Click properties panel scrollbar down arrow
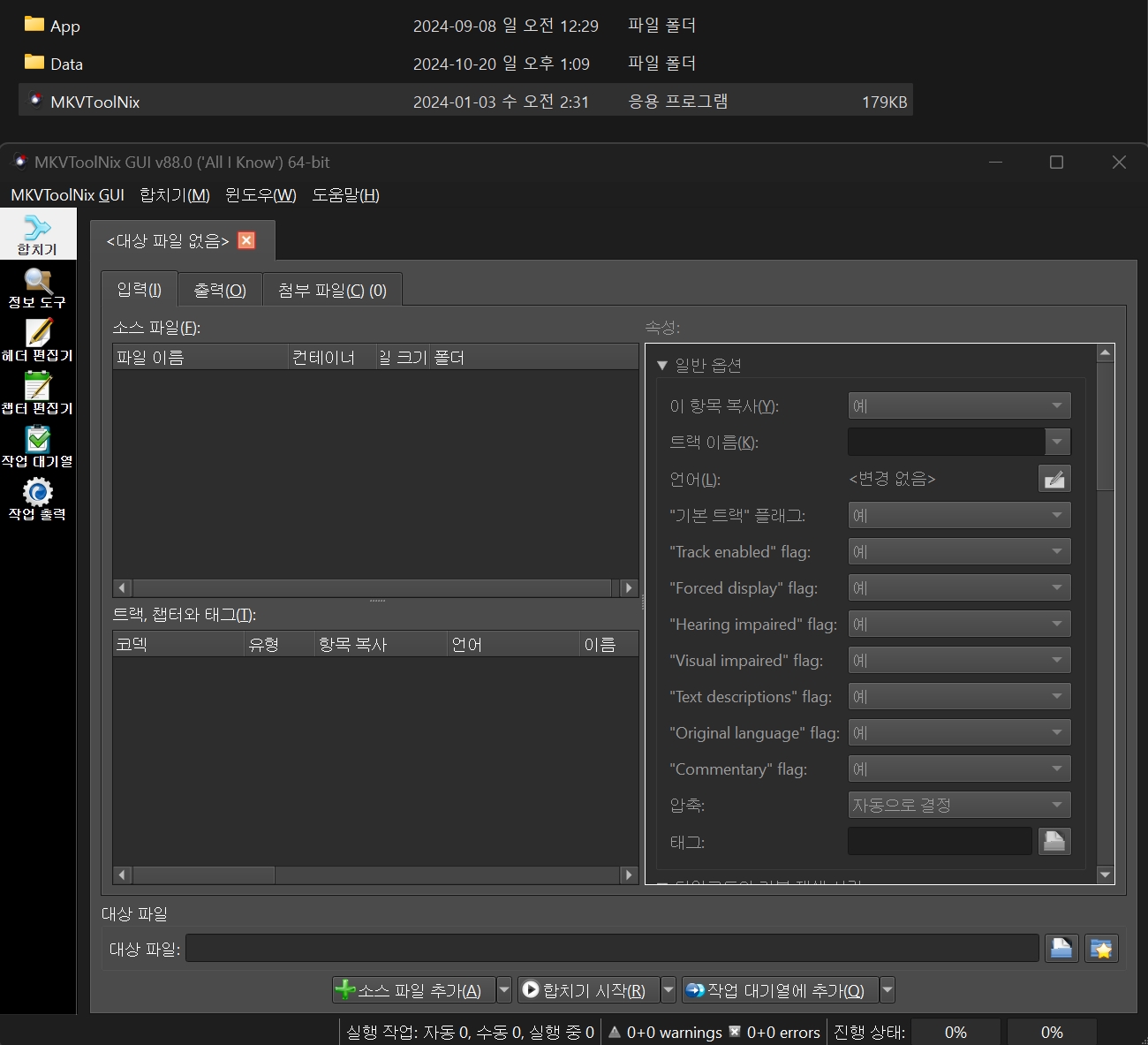This screenshot has width=1148, height=1045. [1106, 875]
